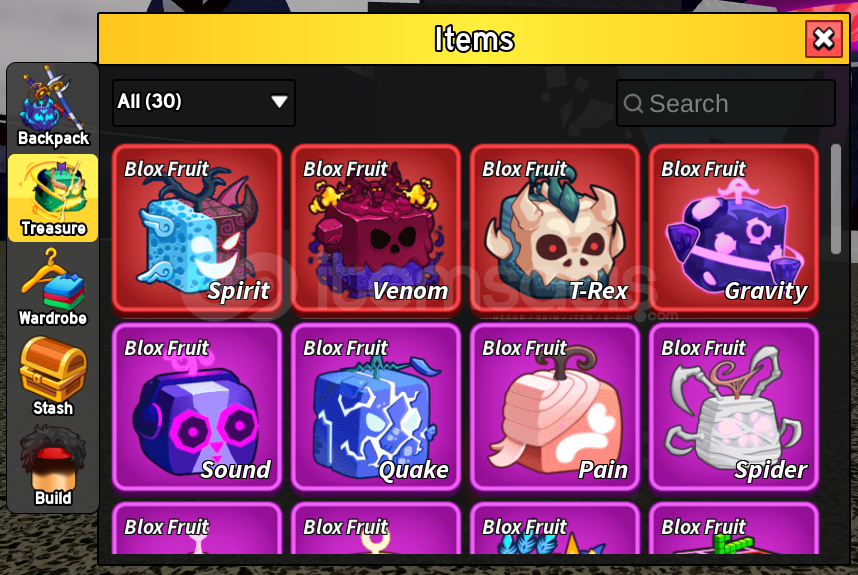
Task: Select the Venom Blox Fruit
Action: pyautogui.click(x=376, y=229)
